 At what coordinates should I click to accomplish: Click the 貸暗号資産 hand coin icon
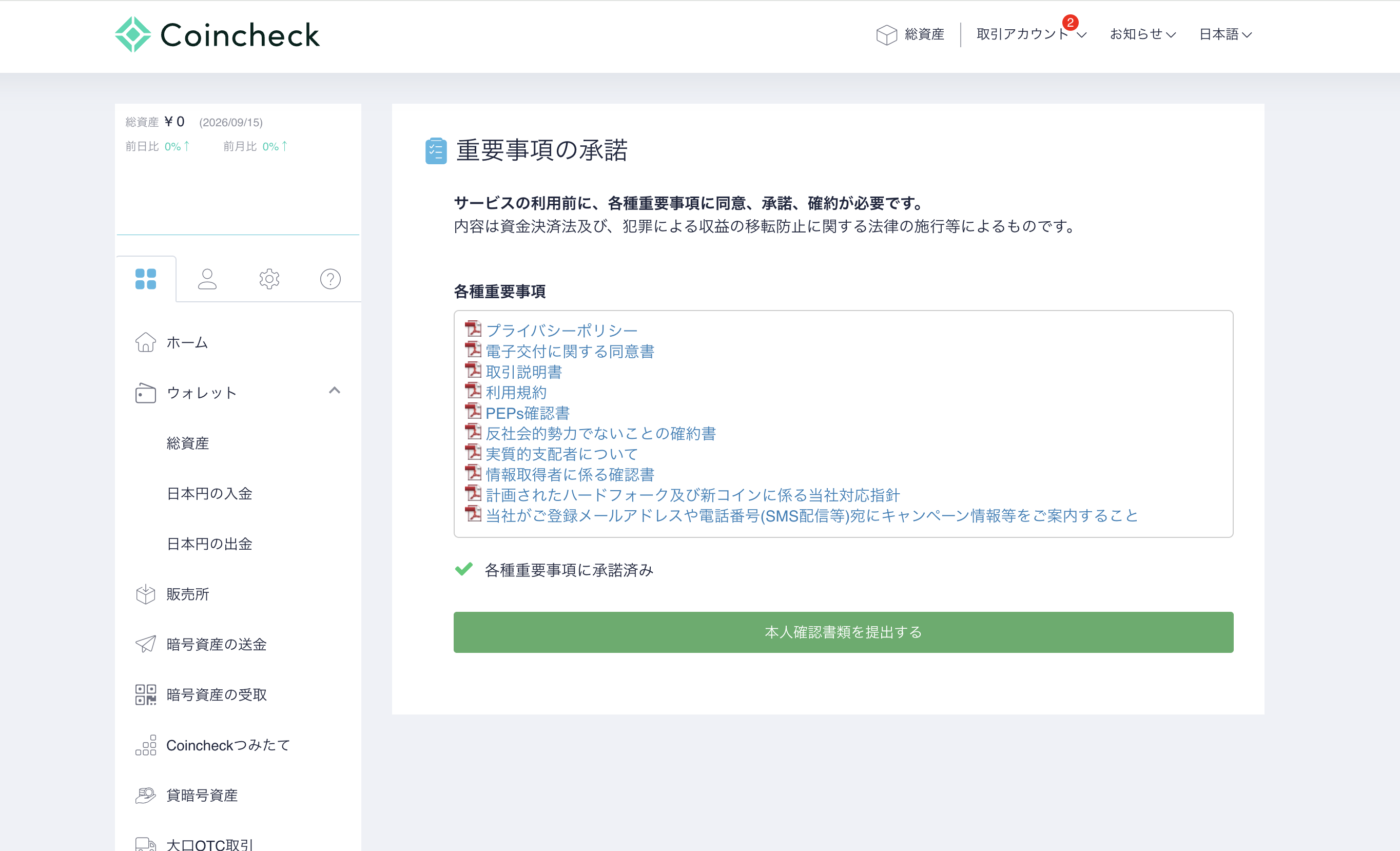tap(145, 796)
